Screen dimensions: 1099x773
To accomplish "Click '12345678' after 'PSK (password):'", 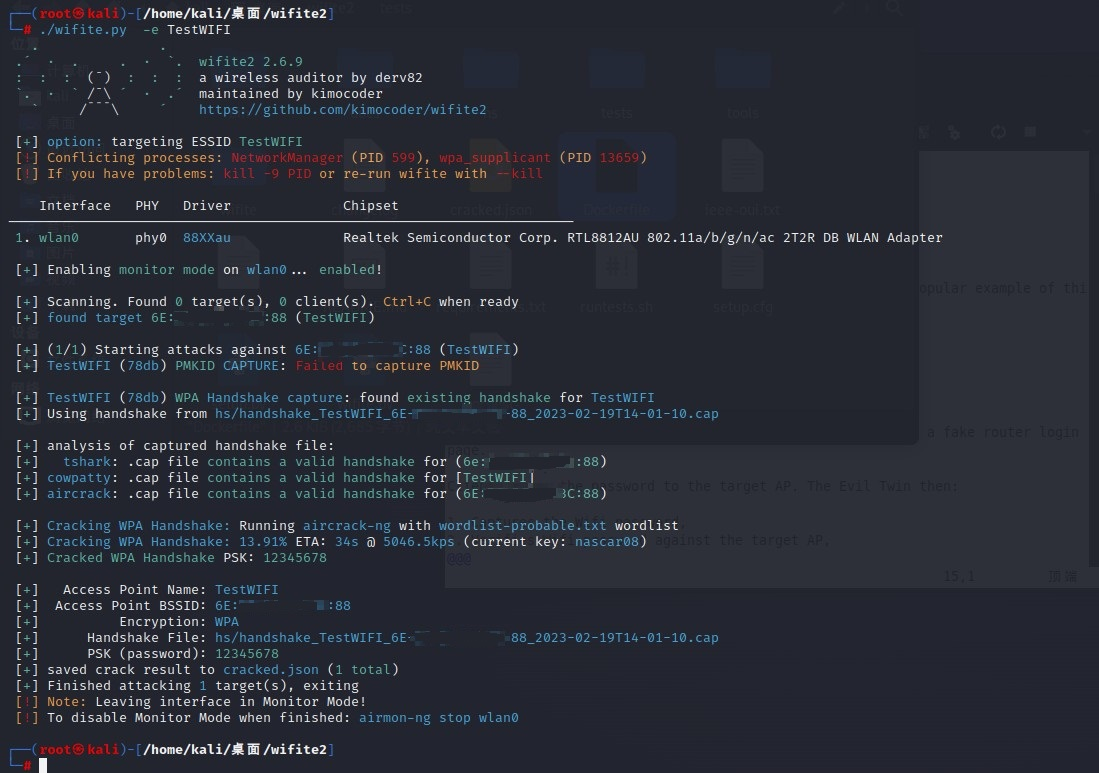I will tap(247, 654).
